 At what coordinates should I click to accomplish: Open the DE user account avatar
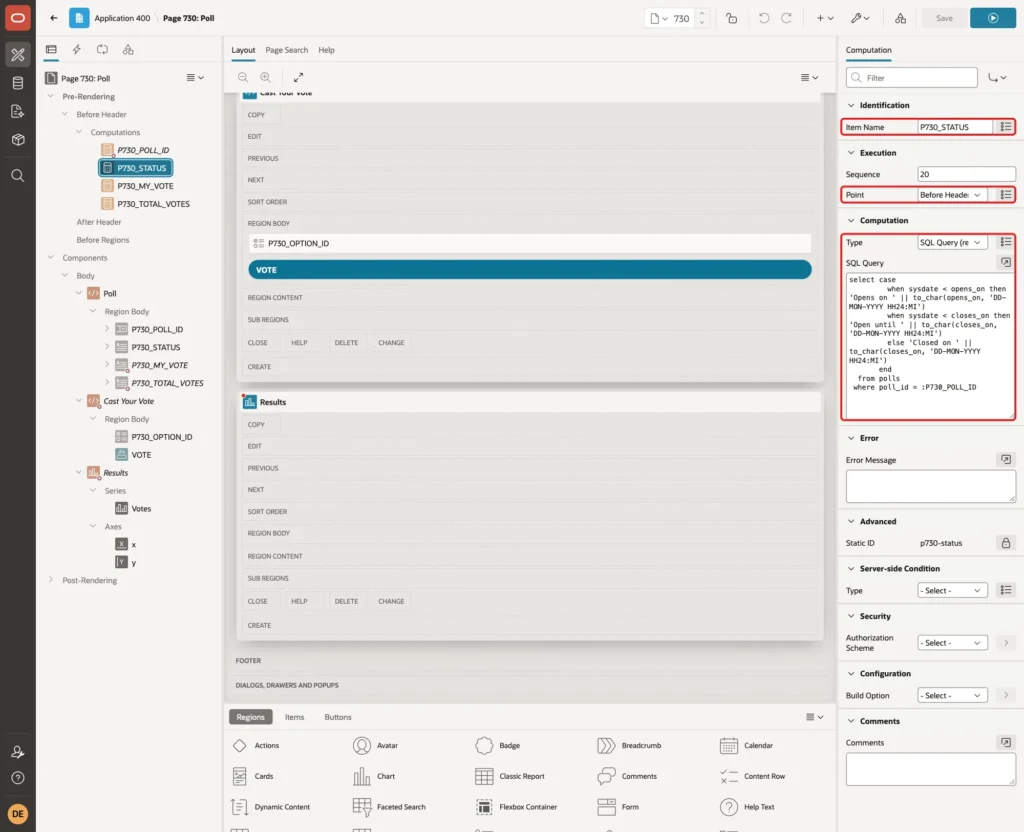18,814
